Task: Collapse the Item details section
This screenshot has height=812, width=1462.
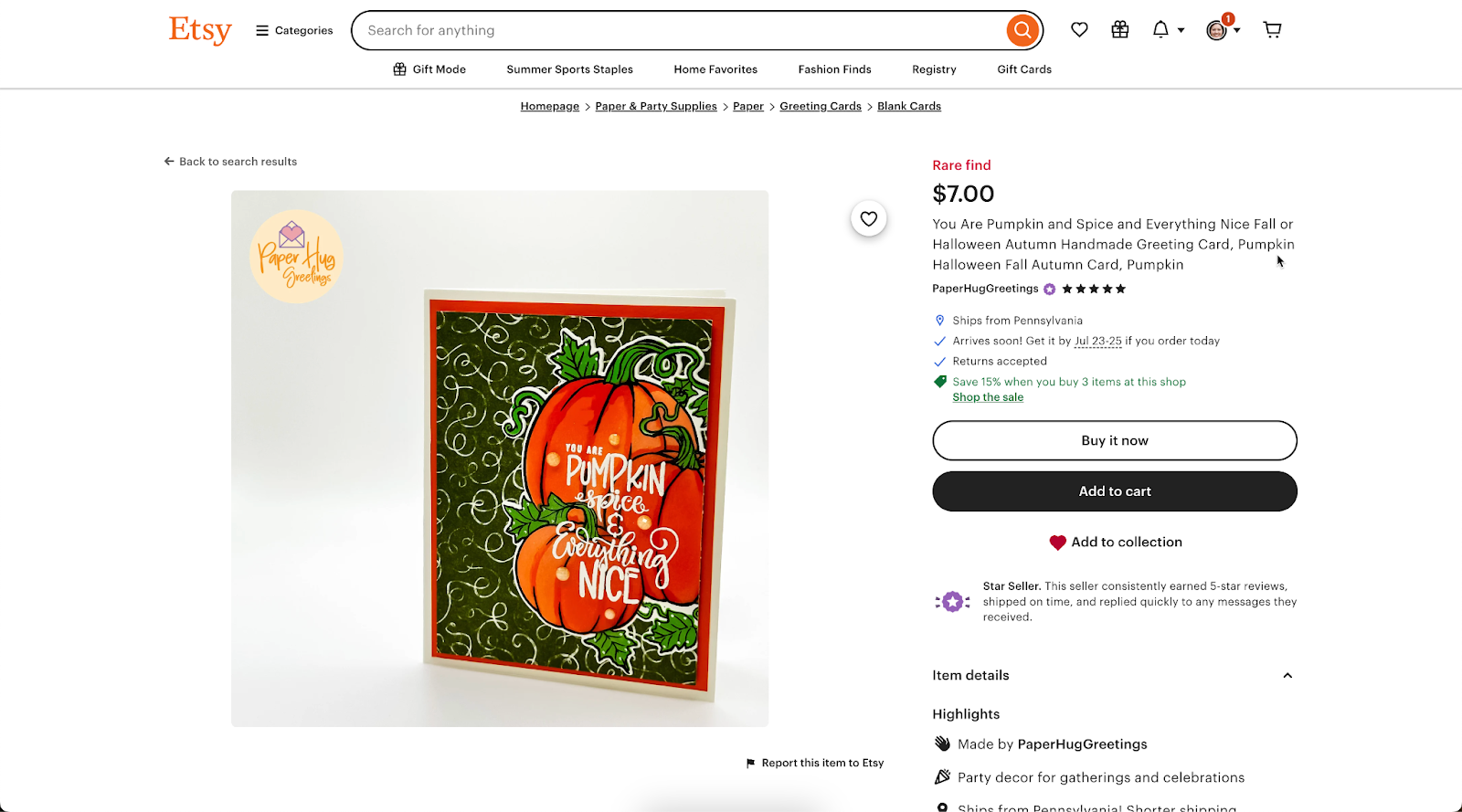Action: pyautogui.click(x=1287, y=675)
